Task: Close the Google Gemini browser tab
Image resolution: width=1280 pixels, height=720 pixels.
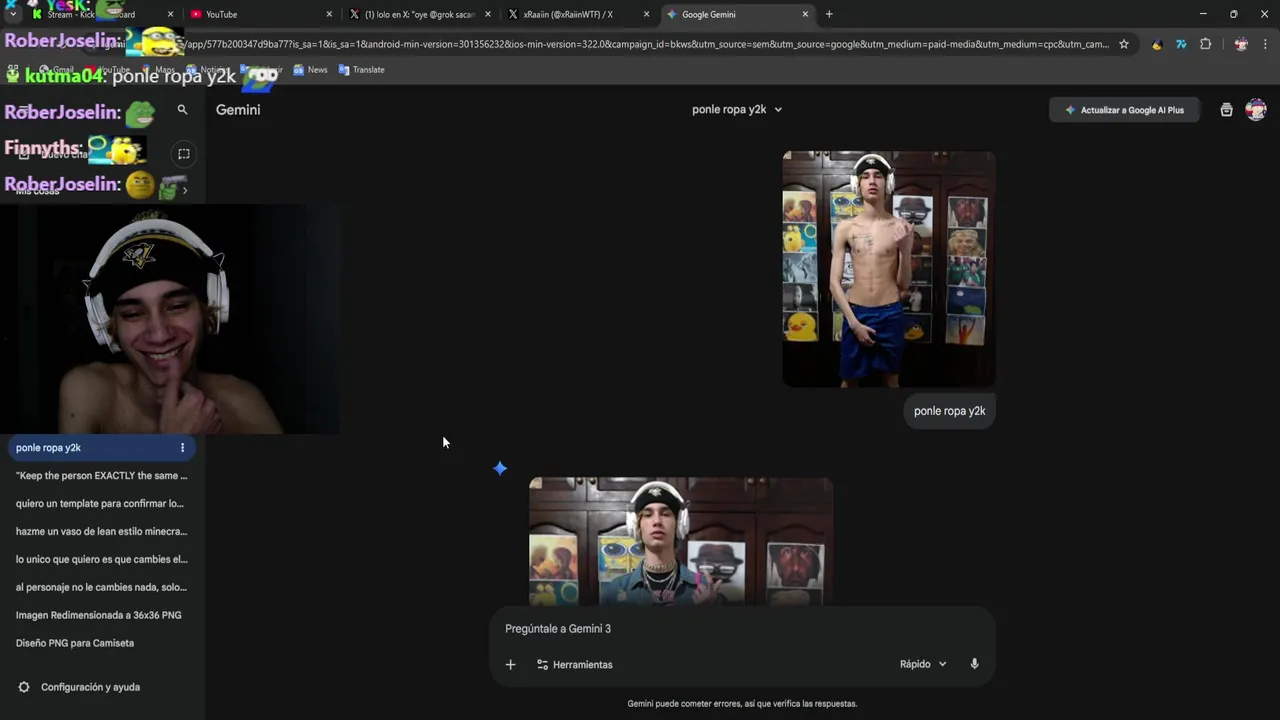Action: pyautogui.click(x=805, y=14)
